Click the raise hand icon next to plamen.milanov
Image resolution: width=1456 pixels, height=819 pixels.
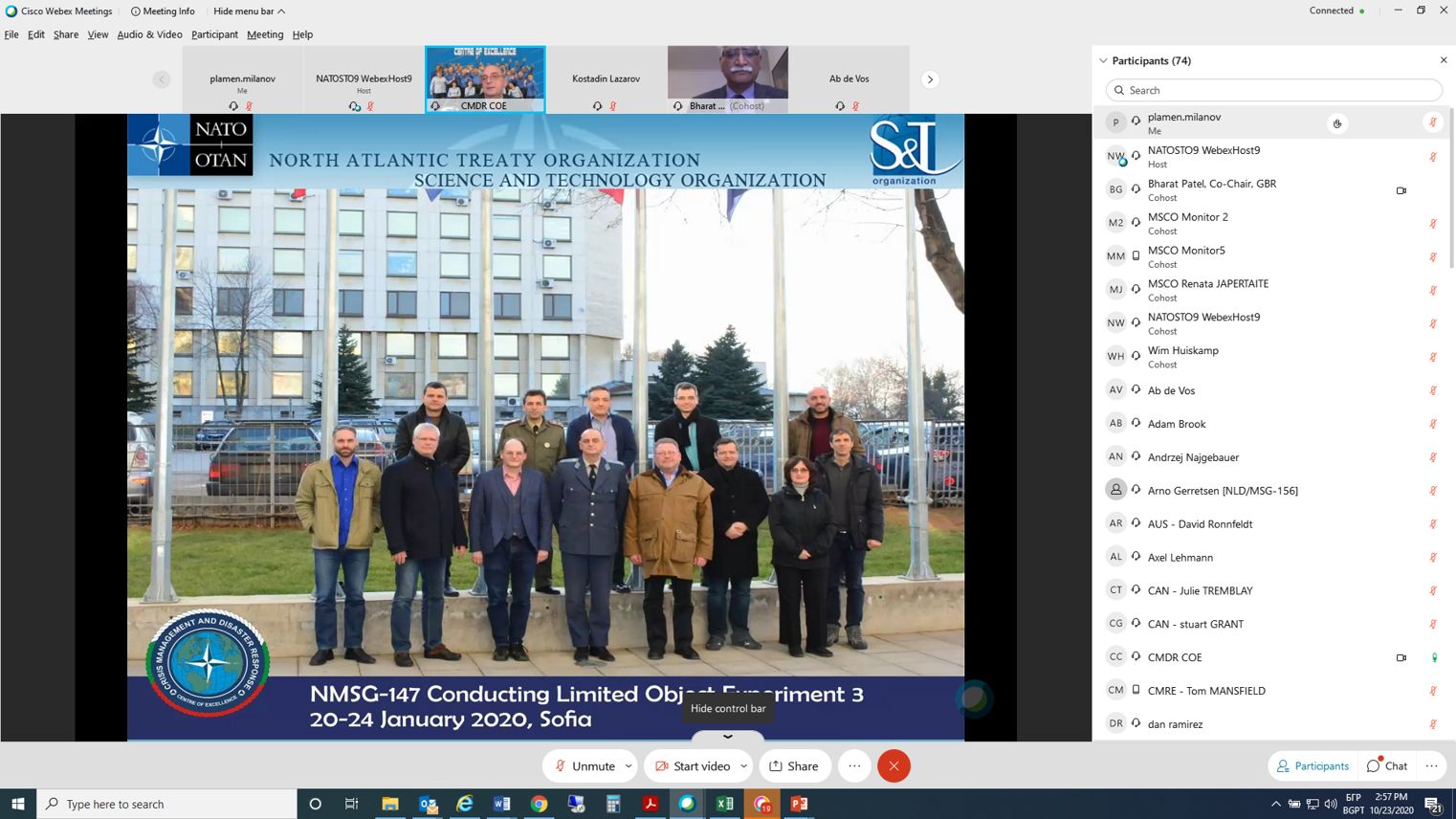[1337, 122]
